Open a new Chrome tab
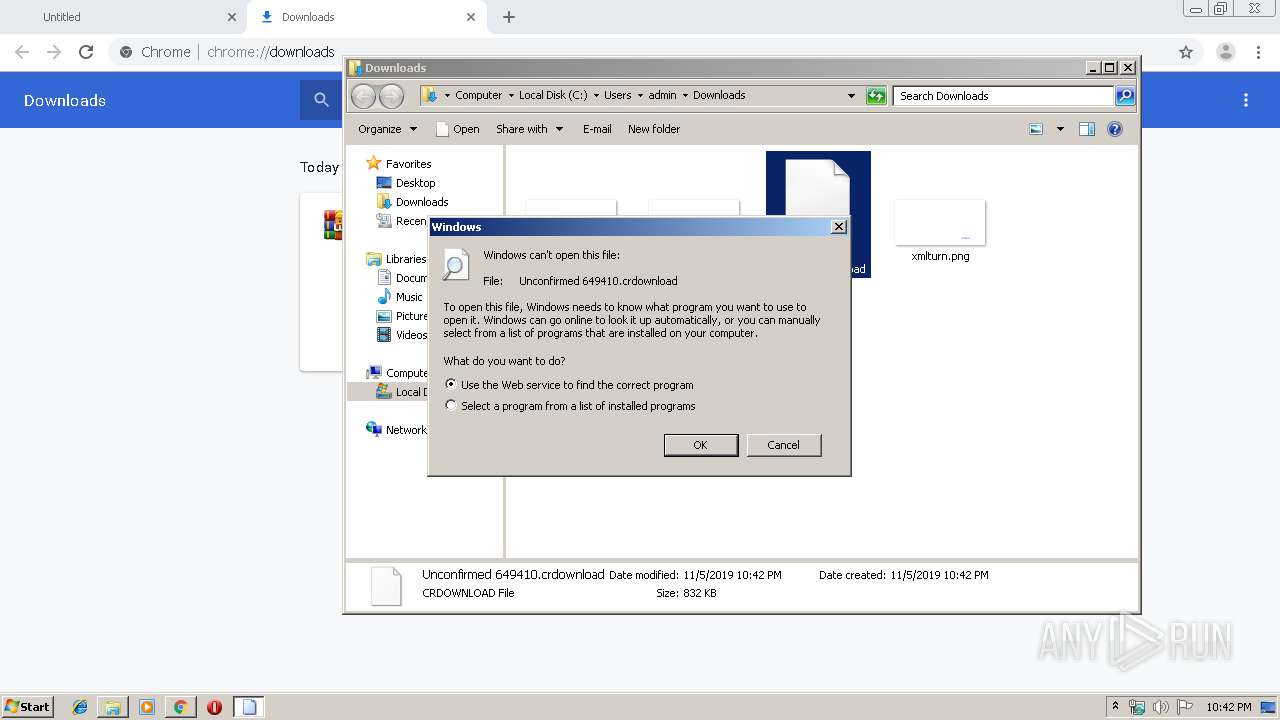The image size is (1280, 720). tap(509, 17)
